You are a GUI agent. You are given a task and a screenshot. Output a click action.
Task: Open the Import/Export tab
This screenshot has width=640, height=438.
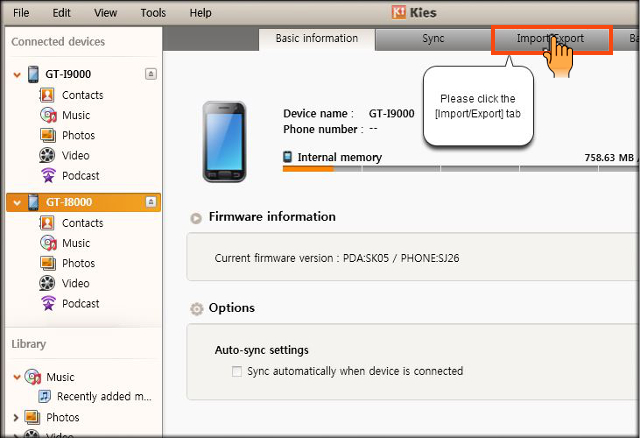click(551, 39)
